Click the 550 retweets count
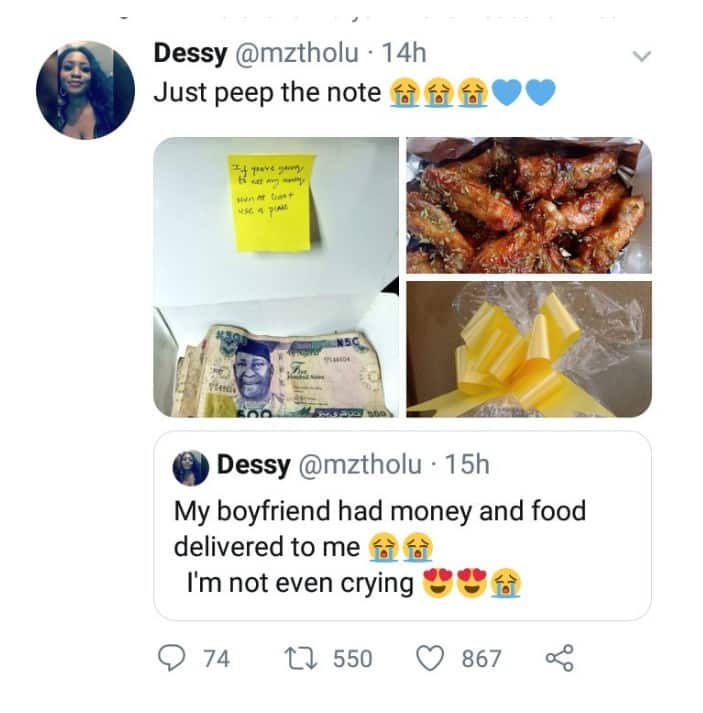The width and height of the screenshot is (703, 713). point(351,658)
